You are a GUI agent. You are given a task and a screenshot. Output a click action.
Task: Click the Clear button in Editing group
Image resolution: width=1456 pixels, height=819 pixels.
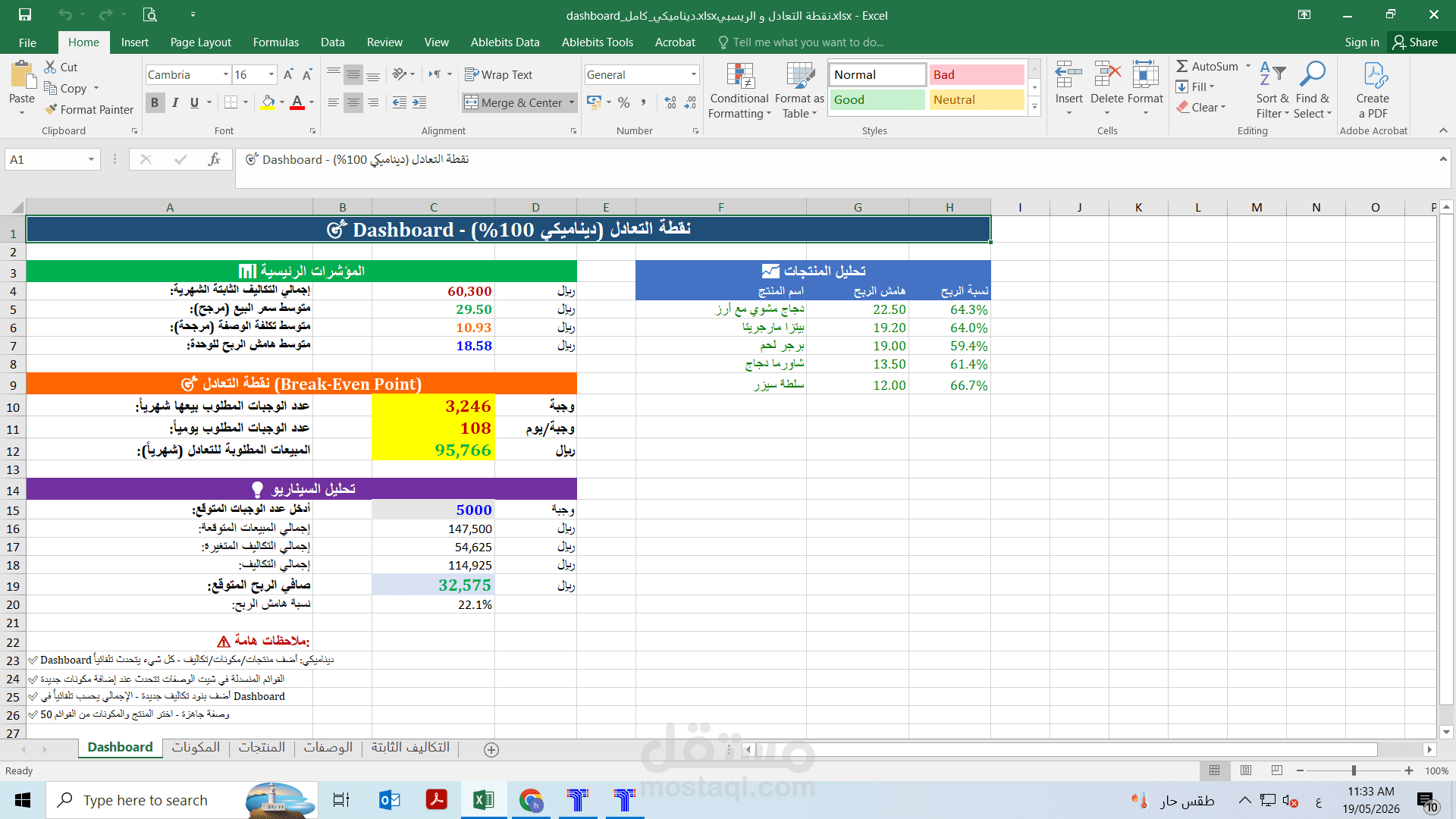(1200, 108)
